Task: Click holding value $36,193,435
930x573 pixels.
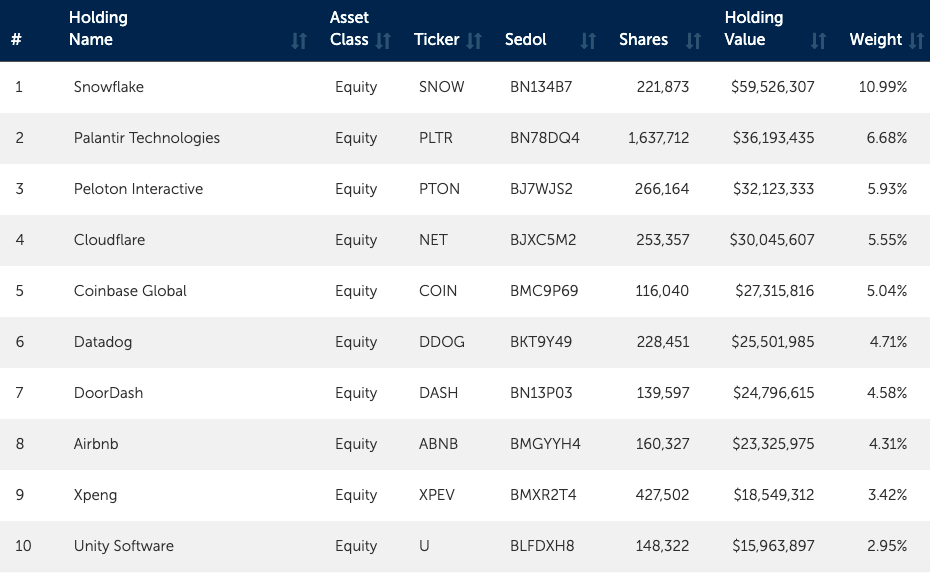Action: pyautogui.click(x=773, y=138)
